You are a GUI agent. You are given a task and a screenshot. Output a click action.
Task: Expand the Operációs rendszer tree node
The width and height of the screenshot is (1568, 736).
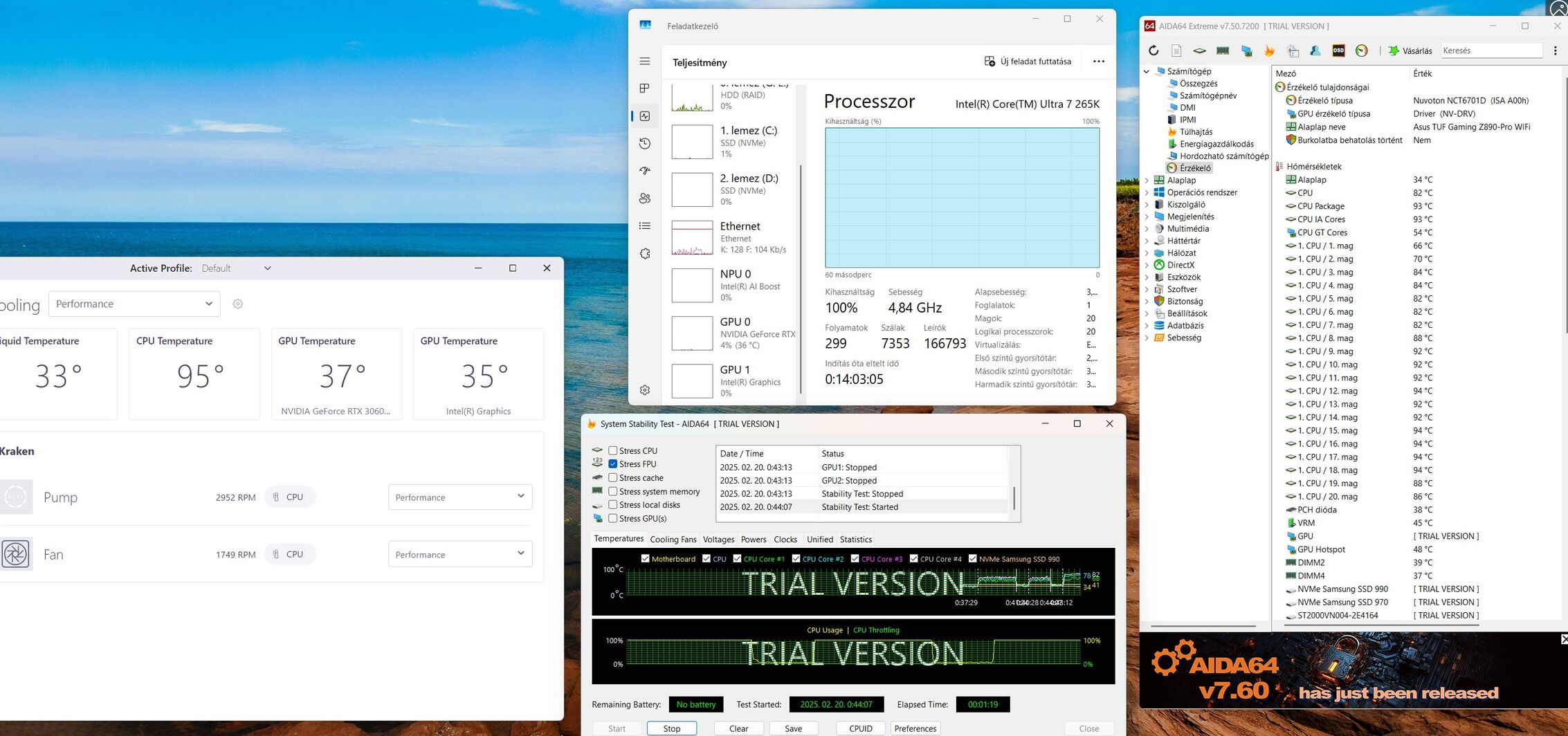point(1147,192)
